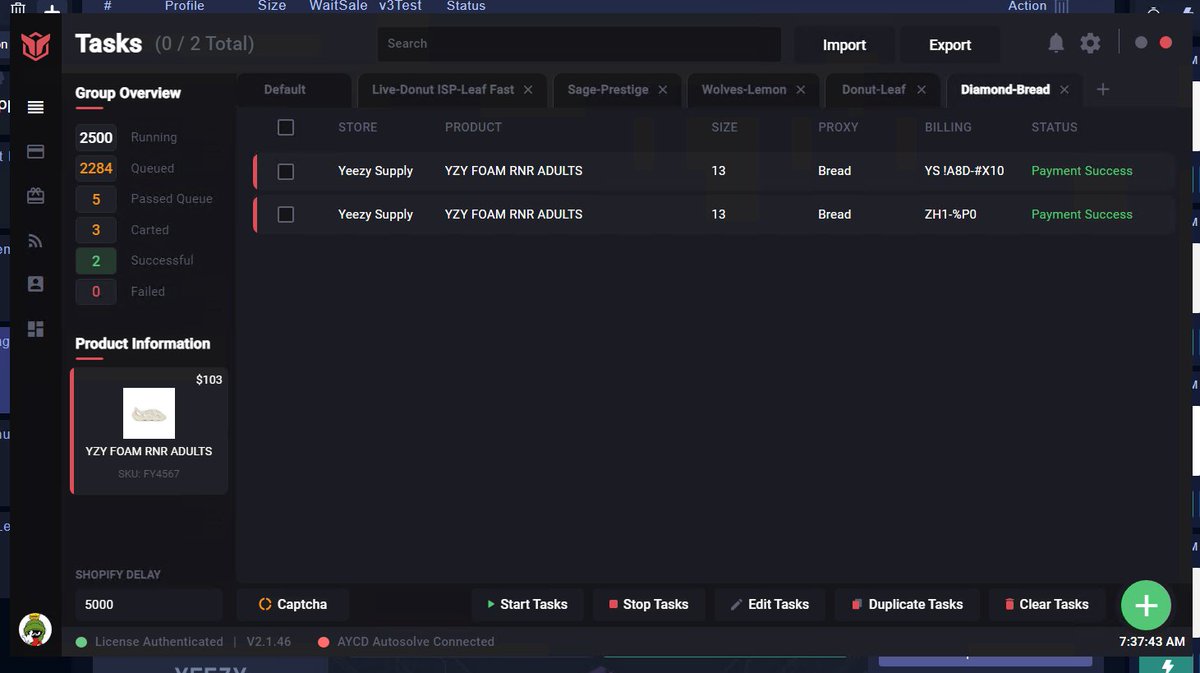
Task: Close the Donut-Leaf tab
Action: click(921, 90)
